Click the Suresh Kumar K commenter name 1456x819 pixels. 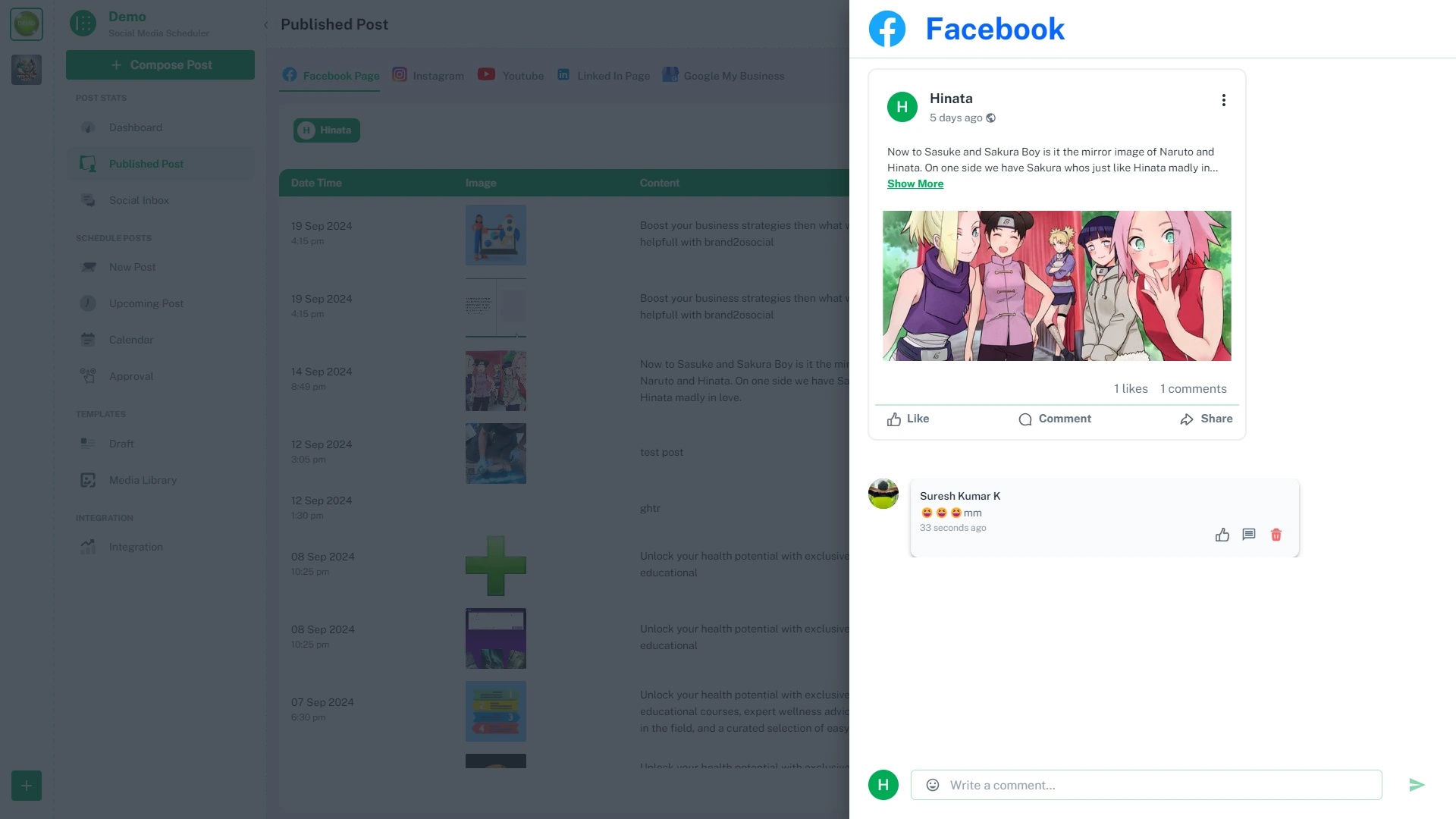tap(960, 496)
